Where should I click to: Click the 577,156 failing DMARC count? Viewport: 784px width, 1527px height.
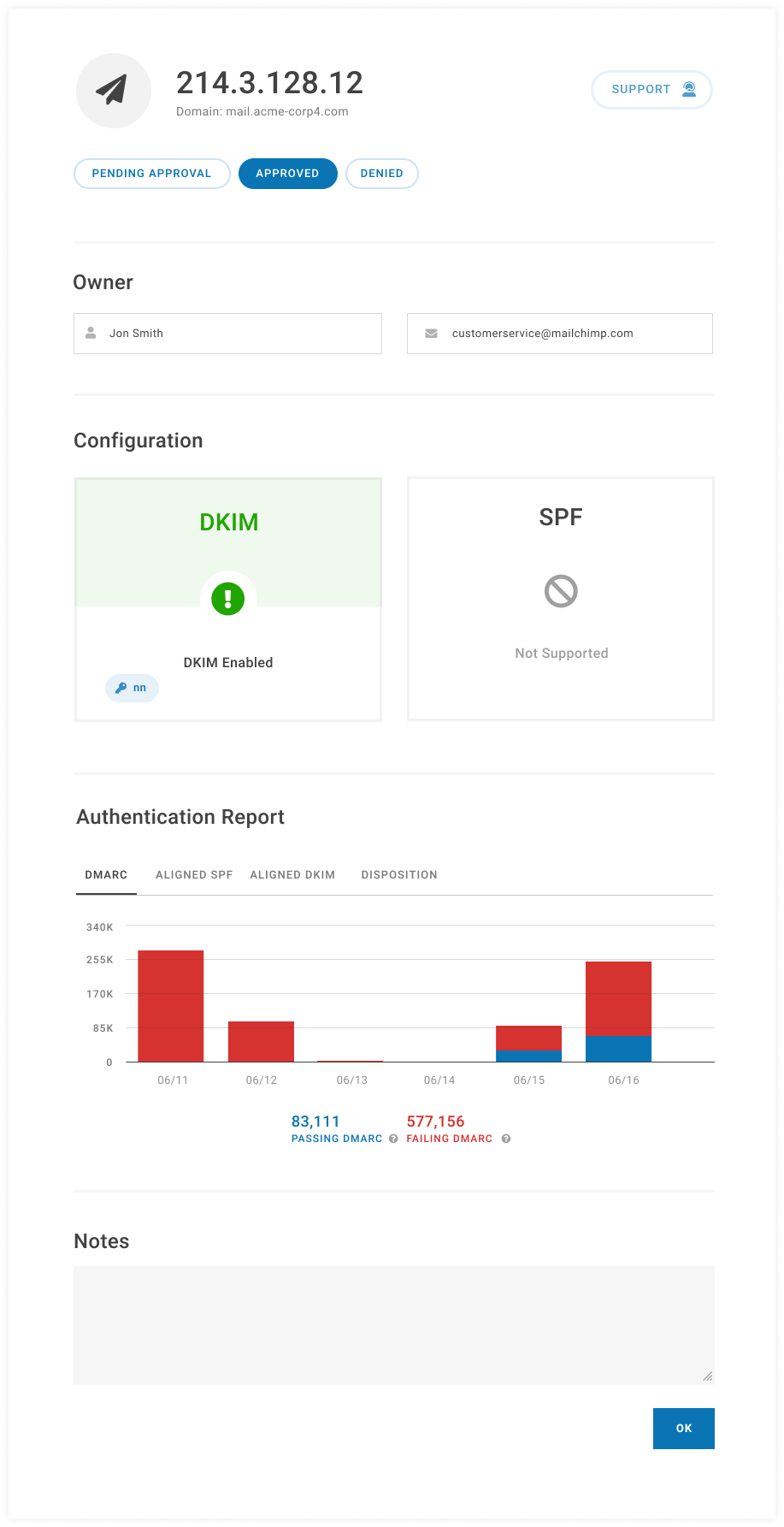pyautogui.click(x=435, y=1122)
